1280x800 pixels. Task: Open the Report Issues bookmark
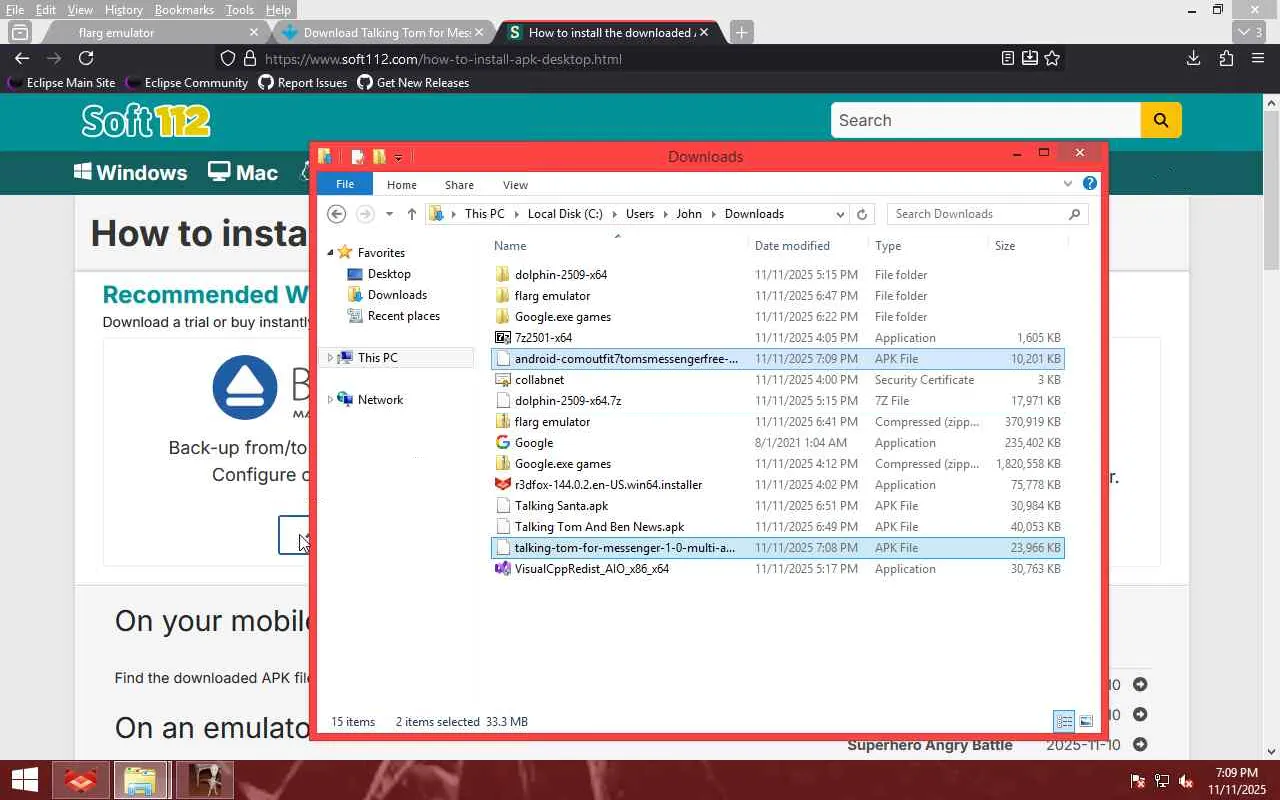coord(302,83)
